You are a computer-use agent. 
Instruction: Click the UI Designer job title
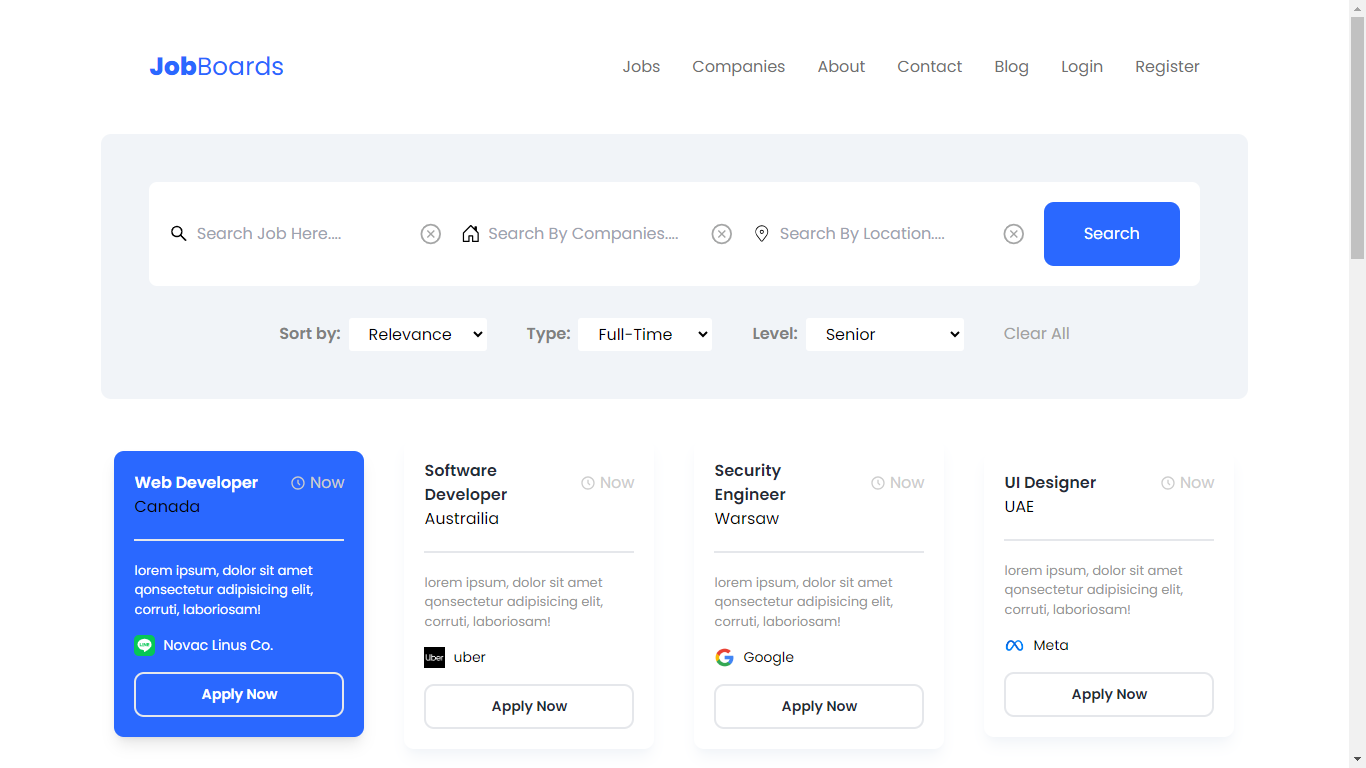[x=1050, y=483]
